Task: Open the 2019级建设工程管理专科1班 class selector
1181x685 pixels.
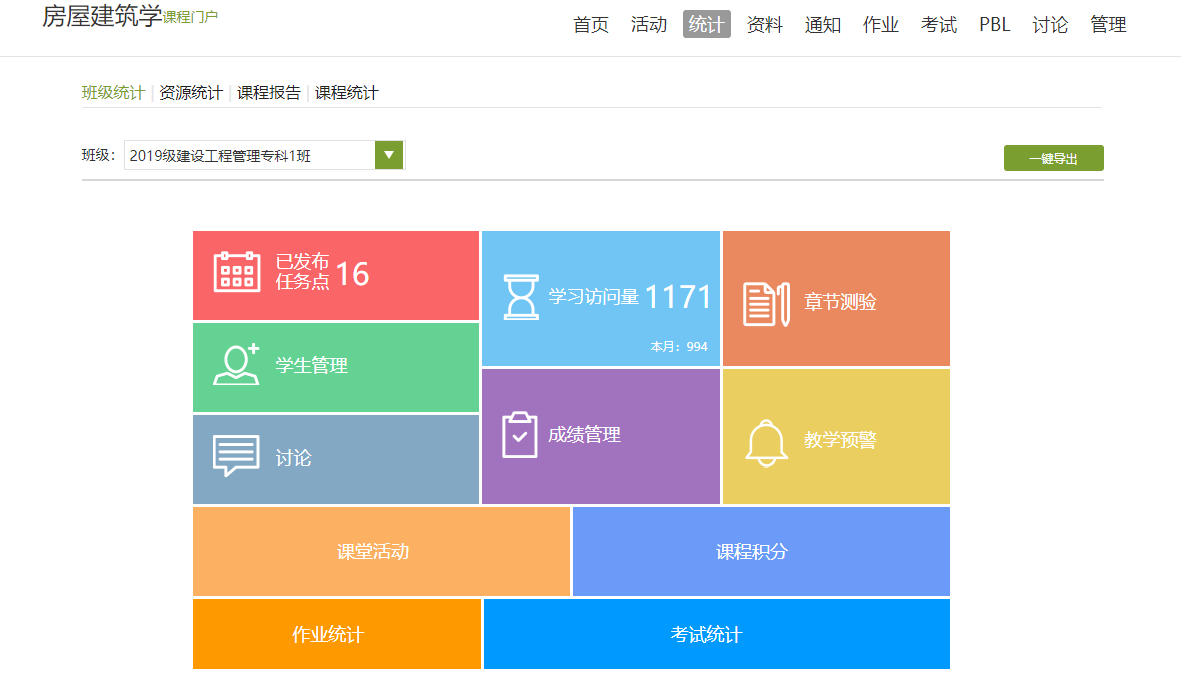Action: pos(250,155)
